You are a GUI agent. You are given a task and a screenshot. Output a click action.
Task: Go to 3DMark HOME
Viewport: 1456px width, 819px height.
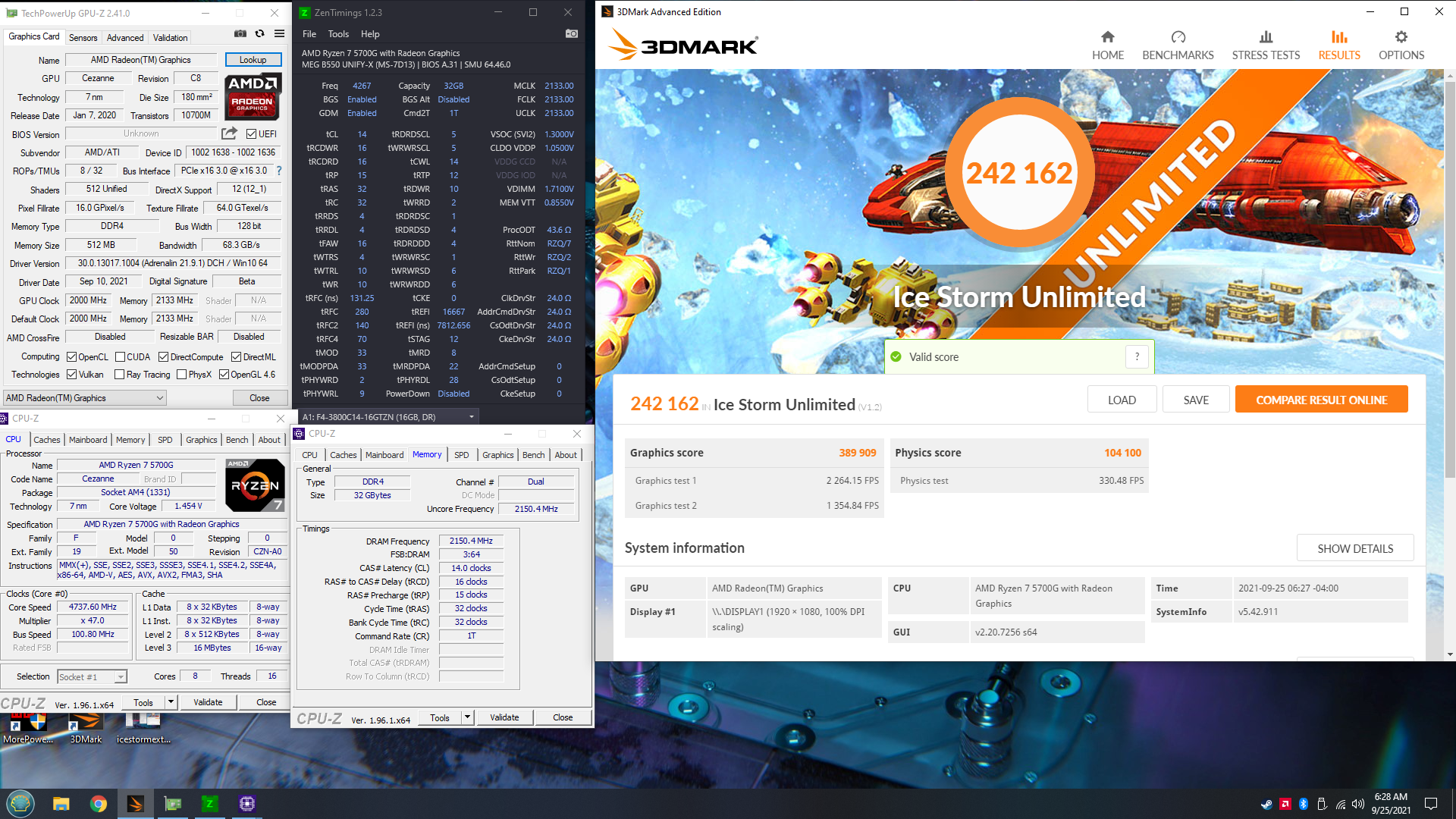(x=1108, y=45)
